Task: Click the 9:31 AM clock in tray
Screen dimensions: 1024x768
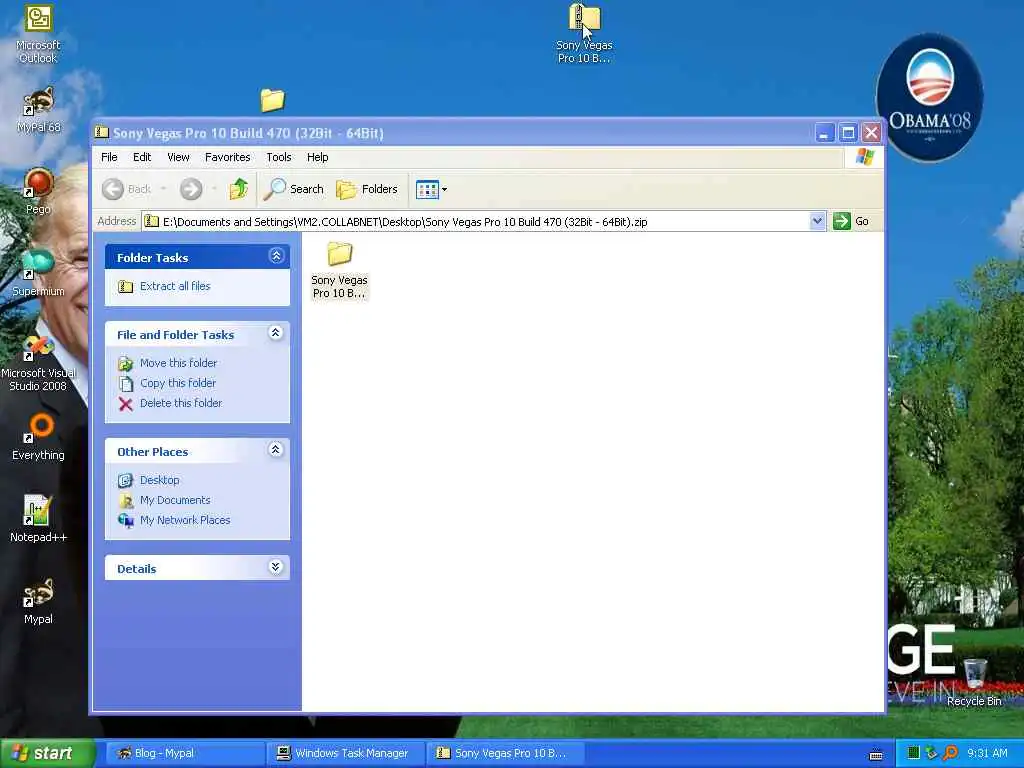Action: pyautogui.click(x=987, y=753)
